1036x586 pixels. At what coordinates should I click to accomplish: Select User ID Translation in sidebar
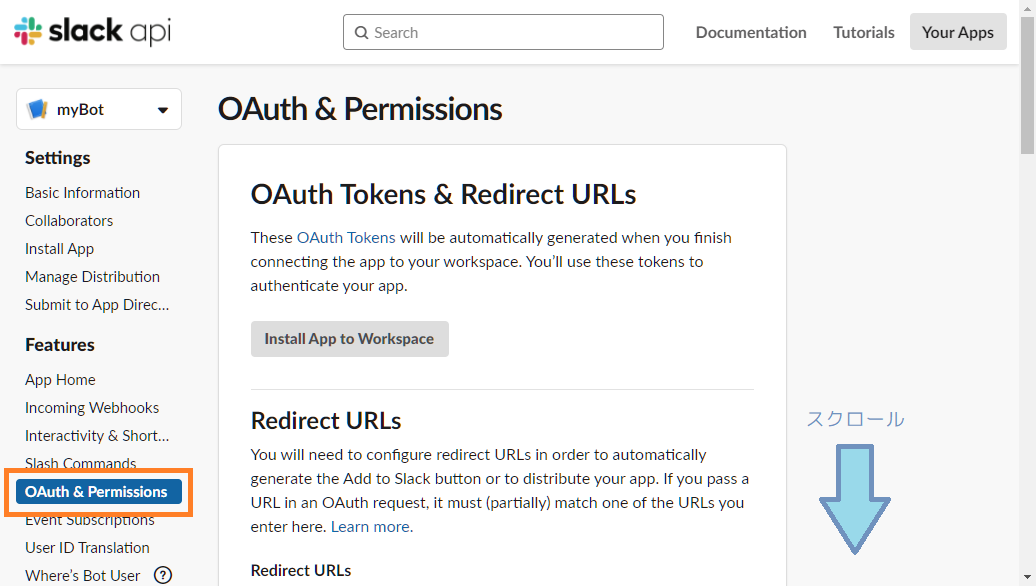(87, 548)
